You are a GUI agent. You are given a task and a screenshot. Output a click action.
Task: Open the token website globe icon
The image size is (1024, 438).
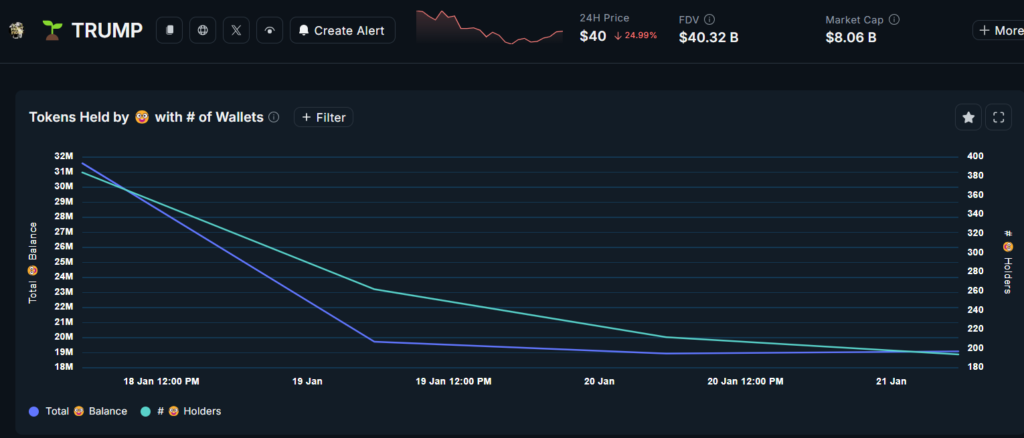click(204, 30)
